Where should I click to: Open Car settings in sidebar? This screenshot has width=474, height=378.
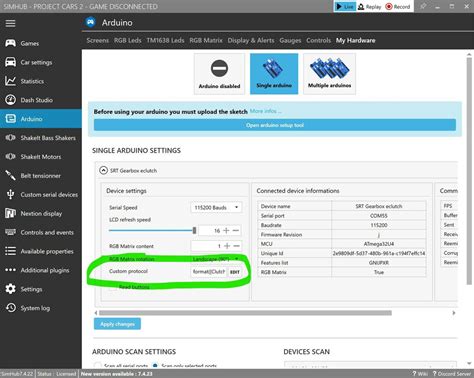(x=41, y=62)
